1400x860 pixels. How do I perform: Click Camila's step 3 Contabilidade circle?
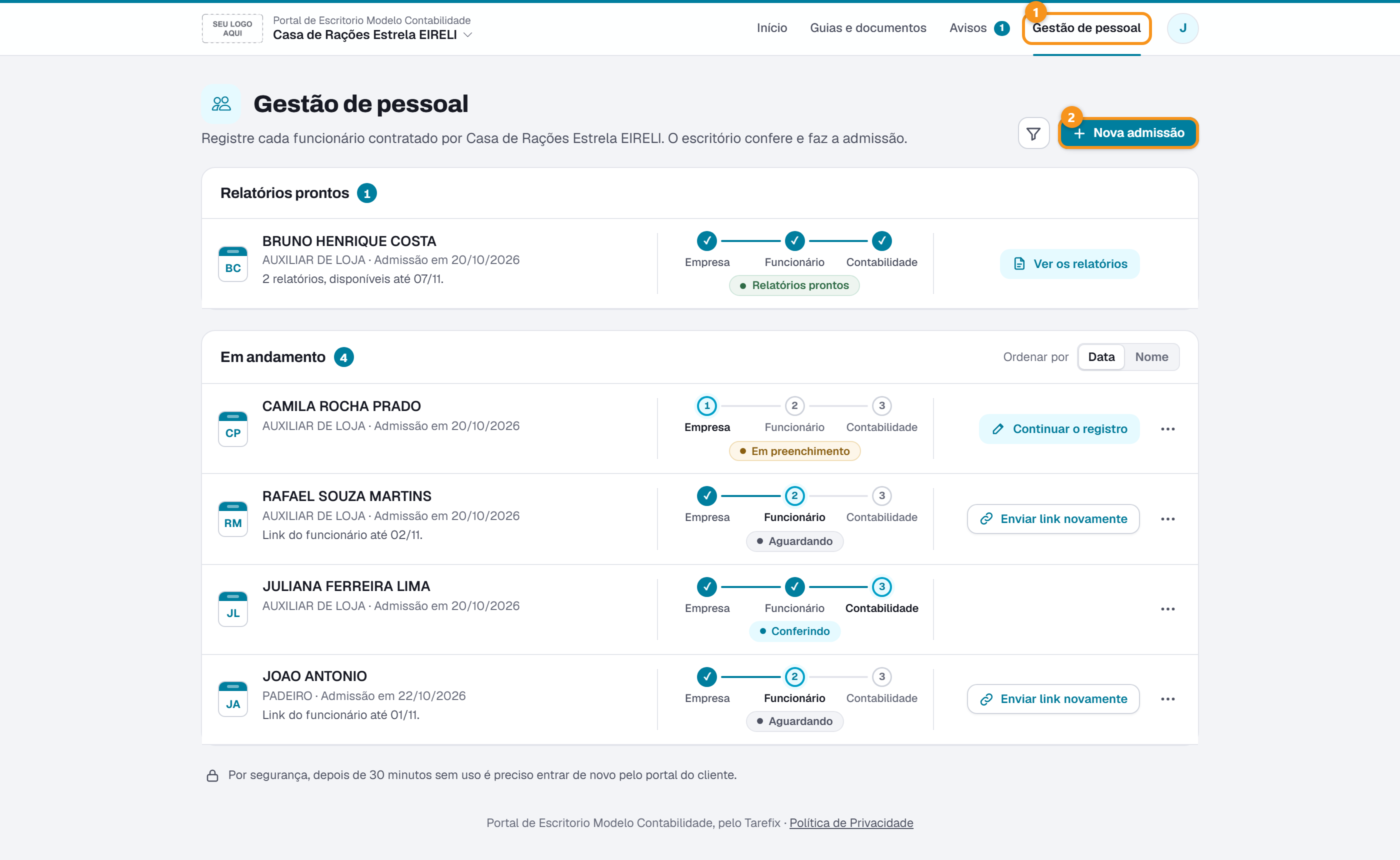click(x=881, y=405)
